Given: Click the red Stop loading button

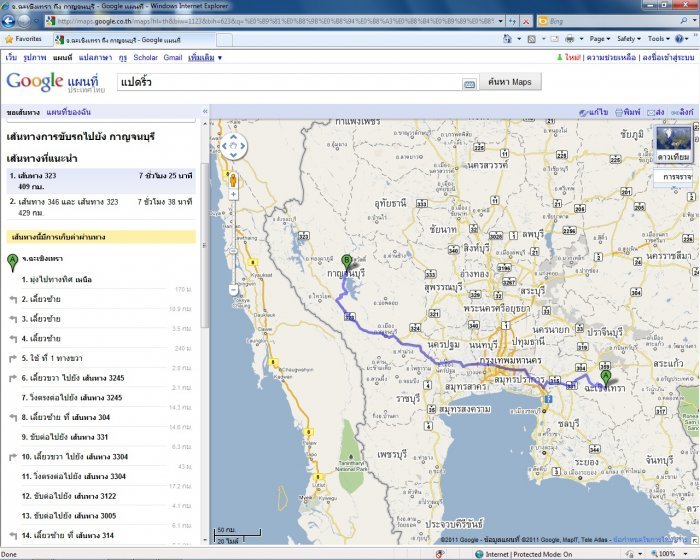Looking at the screenshot, I should pos(526,21).
